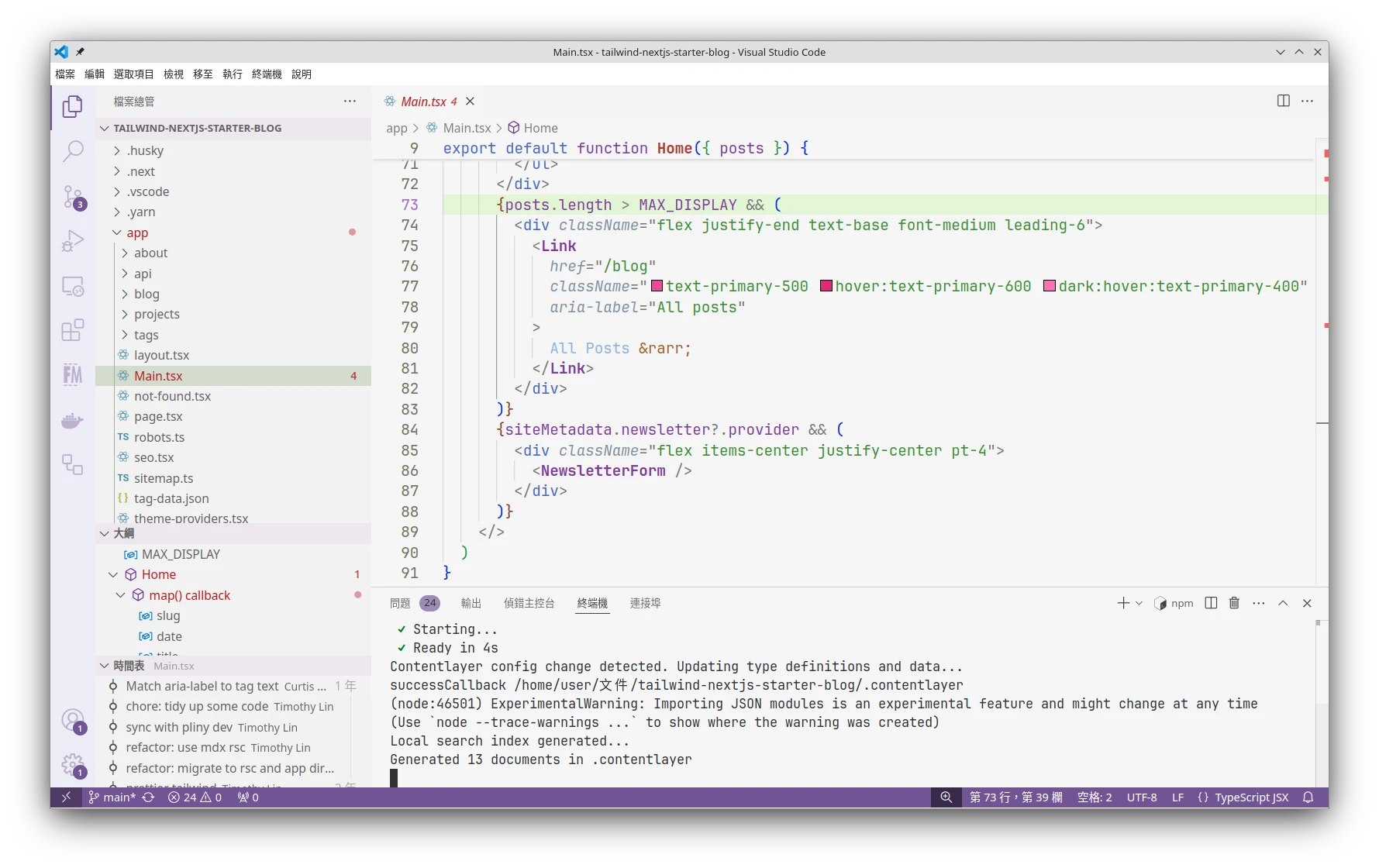Switch to the 問題 problems tab
The image size is (1379, 868).
coord(400,603)
